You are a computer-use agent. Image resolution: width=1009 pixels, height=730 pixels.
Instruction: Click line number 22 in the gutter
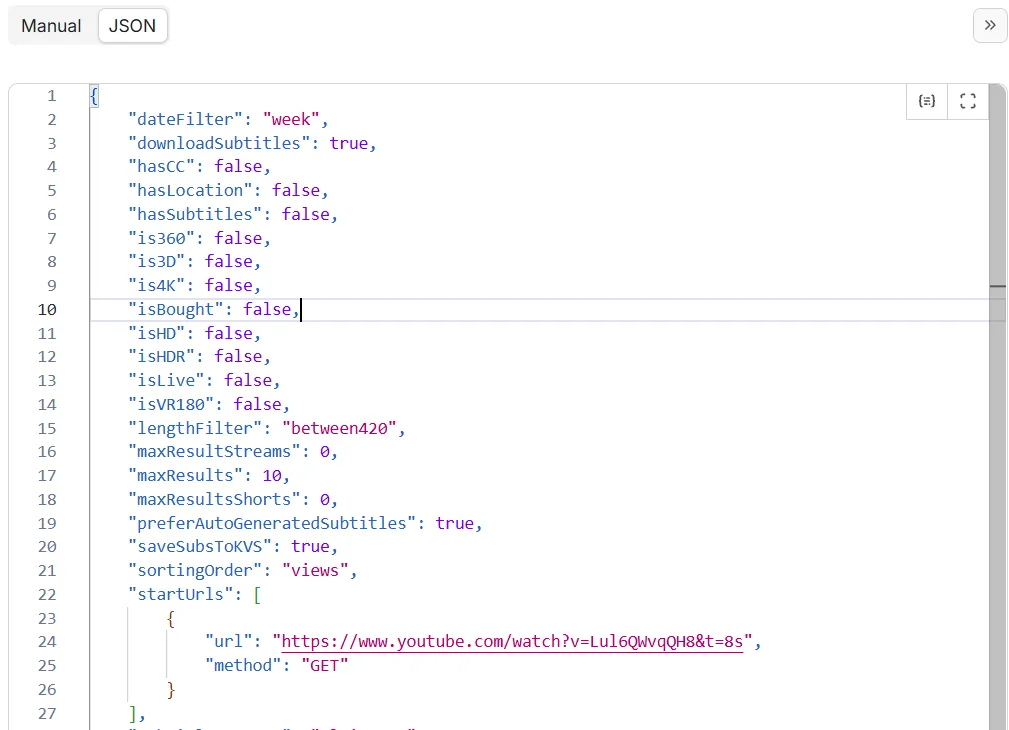(47, 595)
